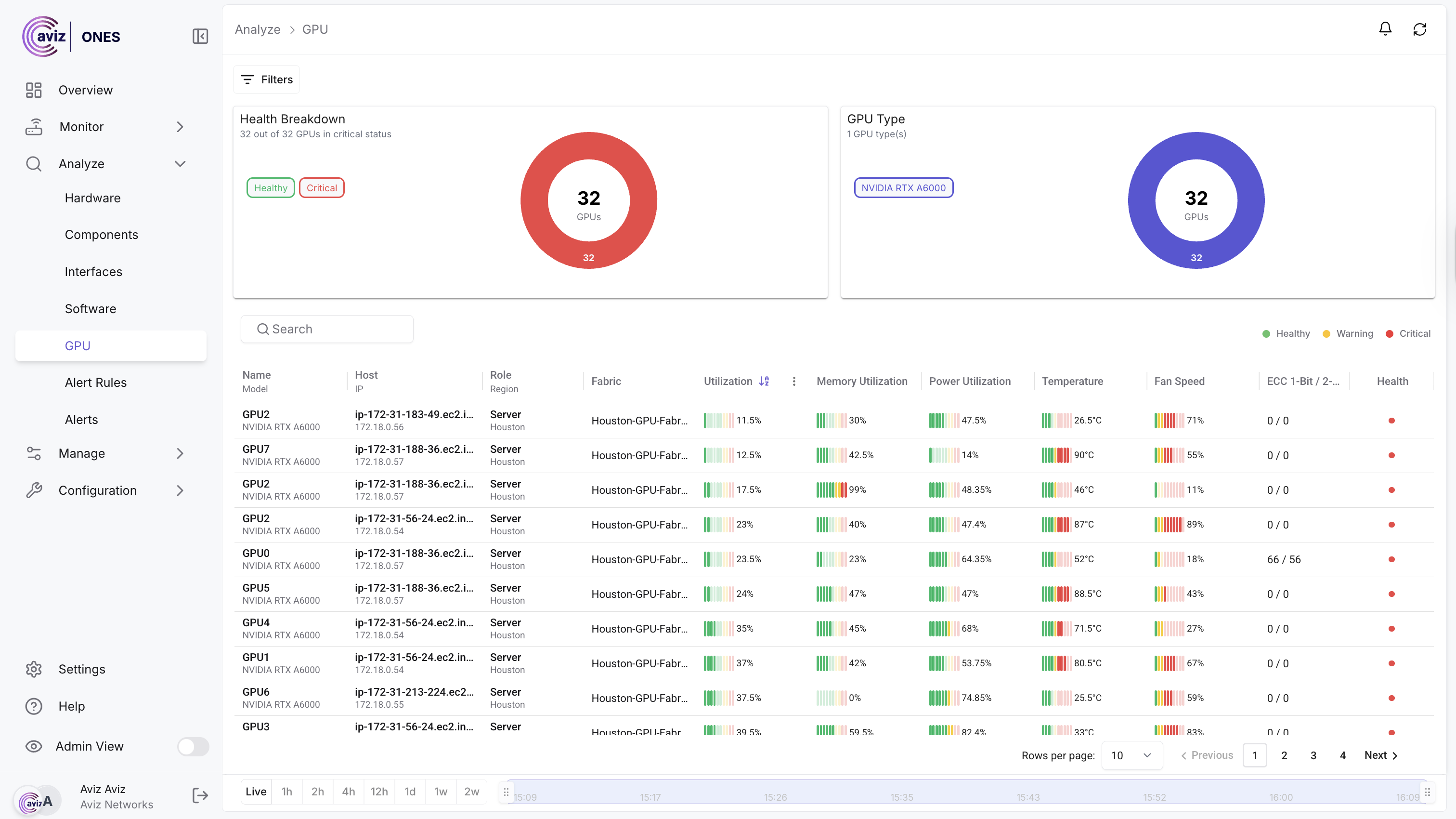Toggle the Admin View switch
This screenshot has width=1456, height=819.
click(x=193, y=746)
